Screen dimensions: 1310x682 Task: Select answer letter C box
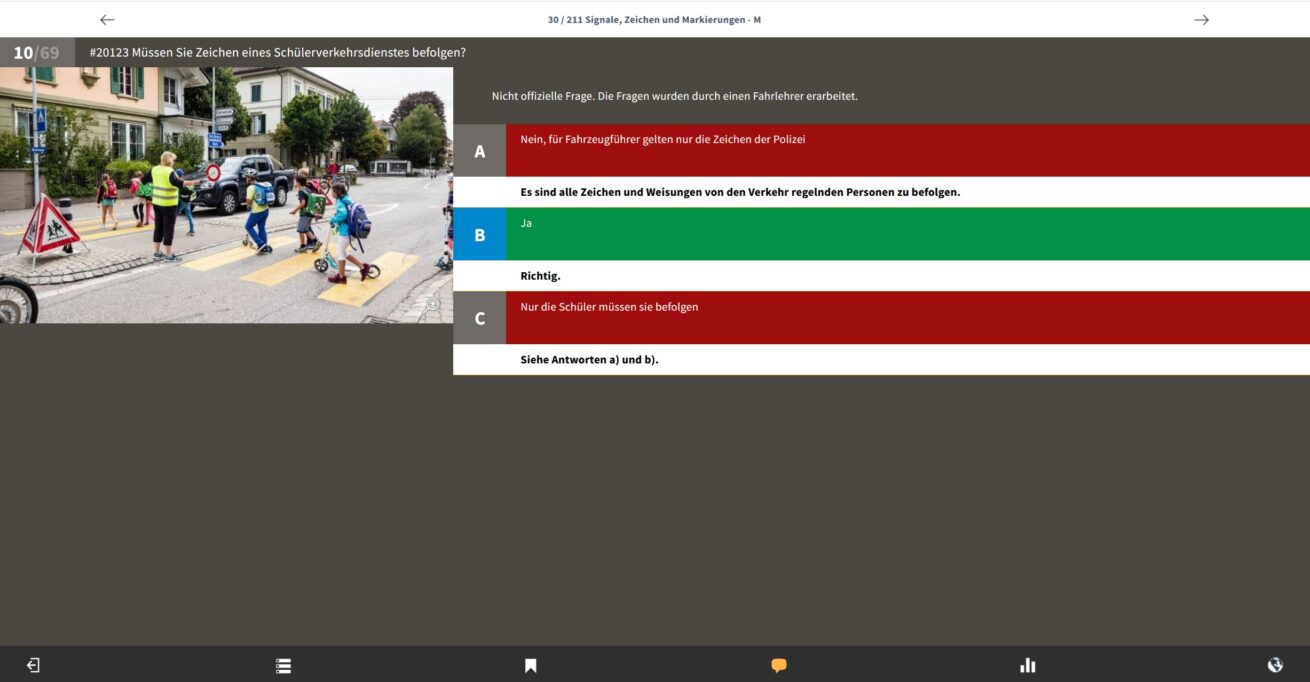479,318
